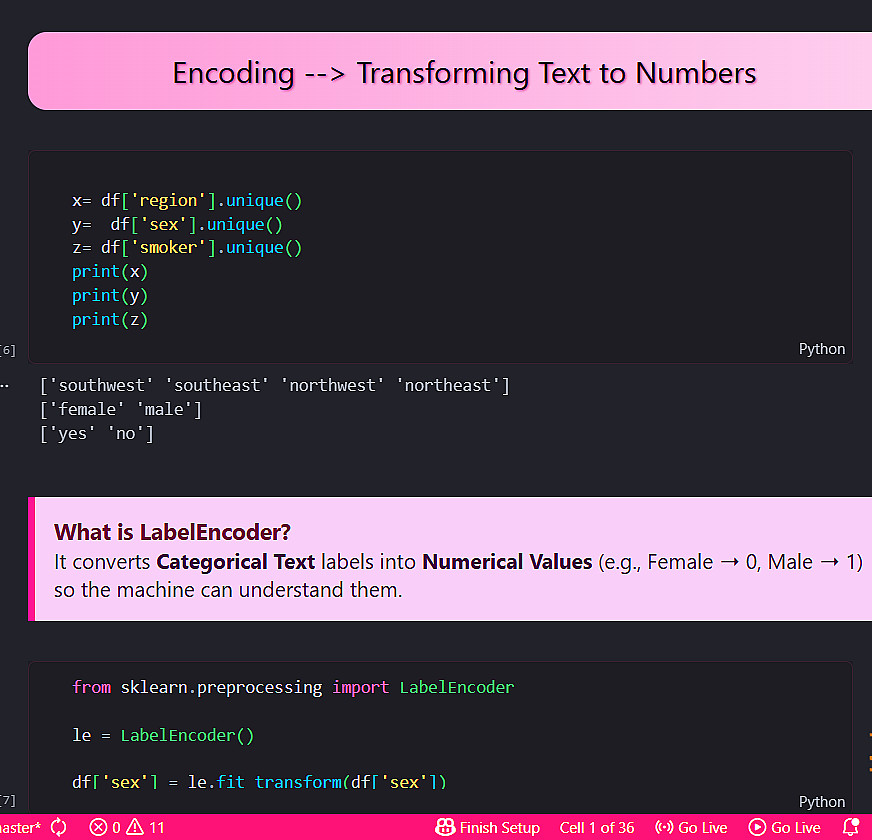Click the Go Live play icon item
The width and height of the screenshot is (872, 840).
point(785,827)
